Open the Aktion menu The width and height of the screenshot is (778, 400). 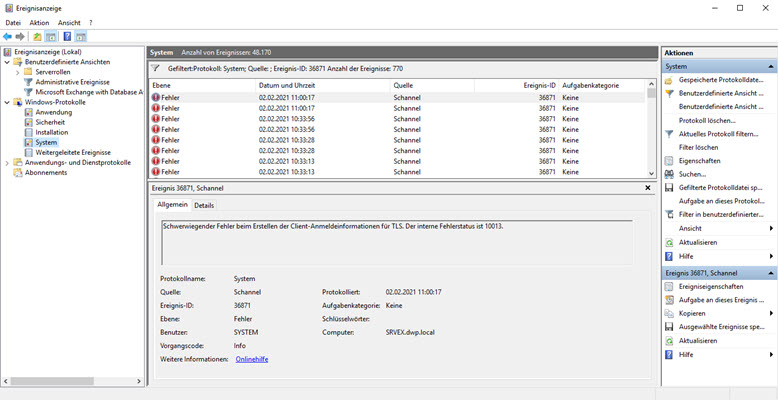[39, 22]
